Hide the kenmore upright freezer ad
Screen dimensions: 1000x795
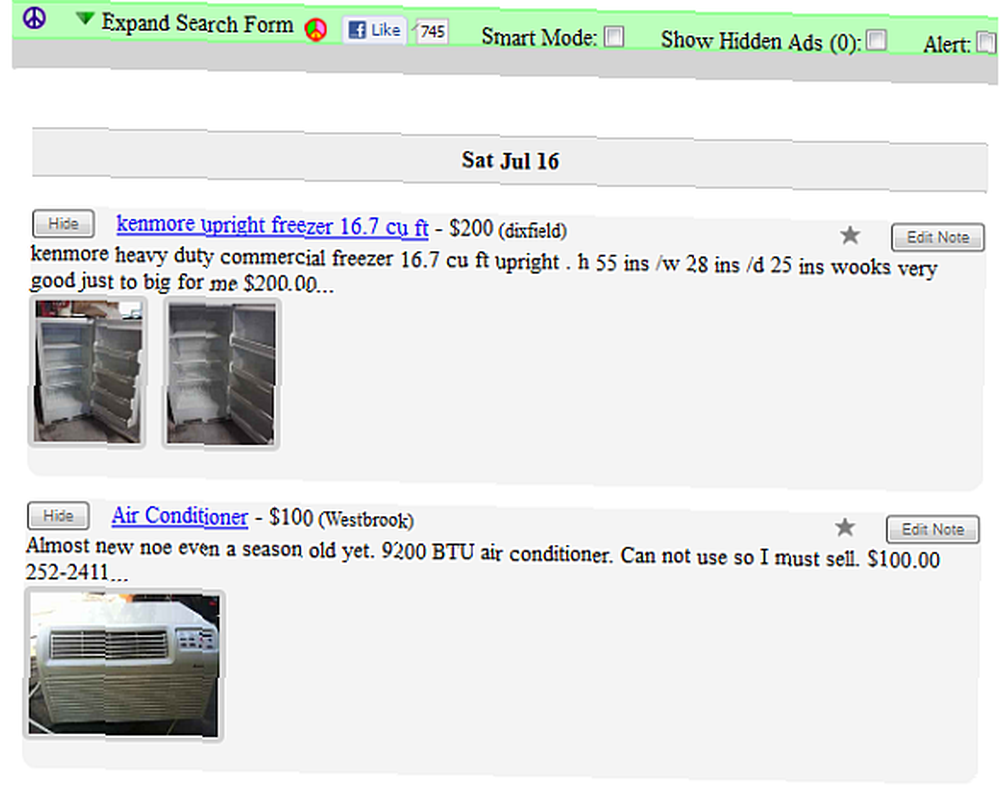point(63,224)
